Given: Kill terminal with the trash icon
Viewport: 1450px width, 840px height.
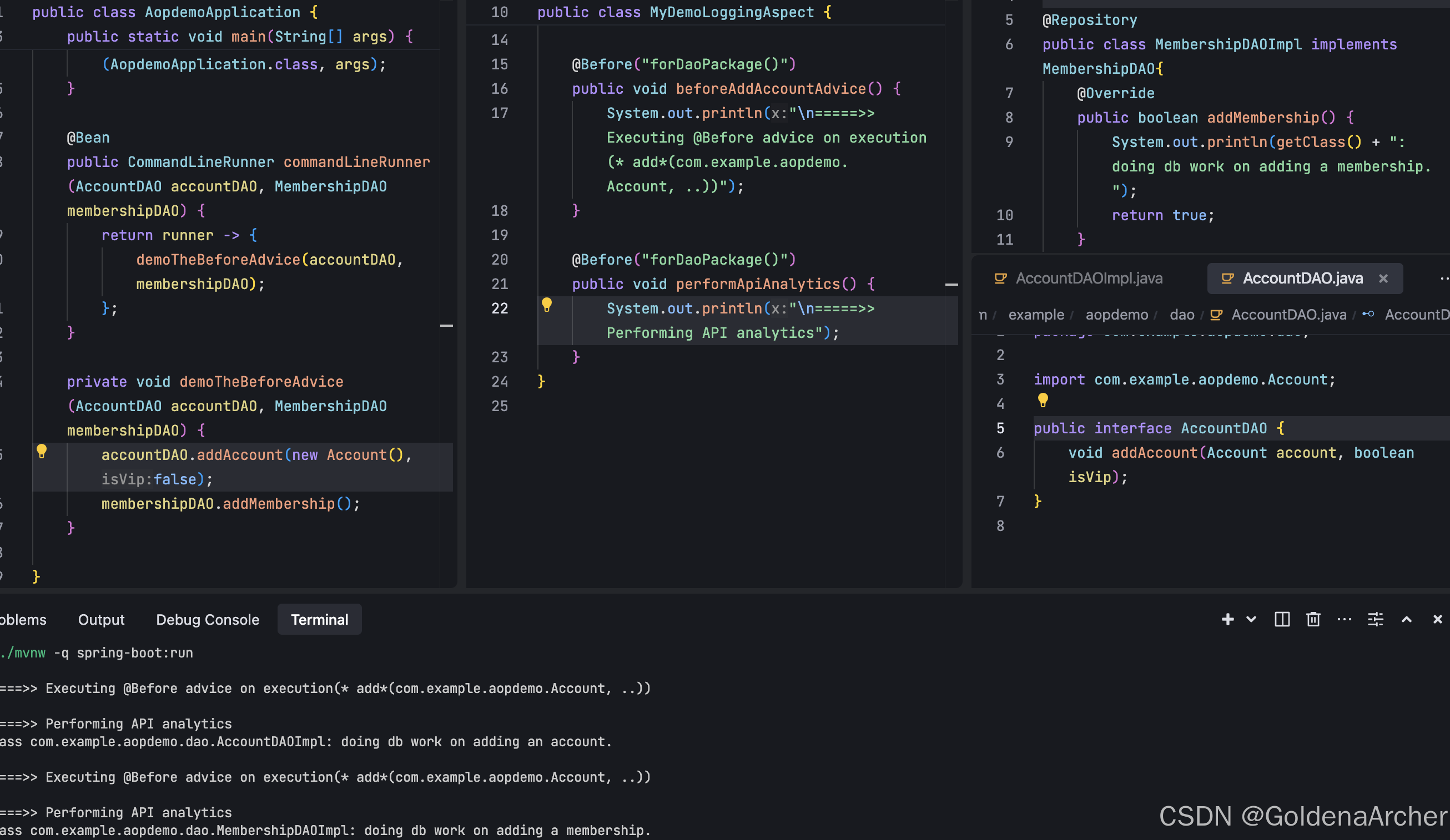Looking at the screenshot, I should (1313, 619).
